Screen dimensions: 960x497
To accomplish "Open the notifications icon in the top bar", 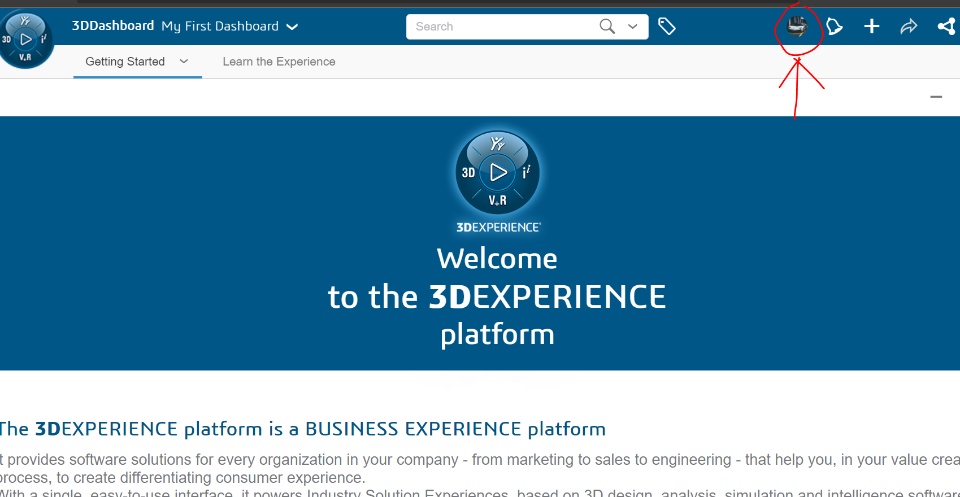I will [834, 27].
